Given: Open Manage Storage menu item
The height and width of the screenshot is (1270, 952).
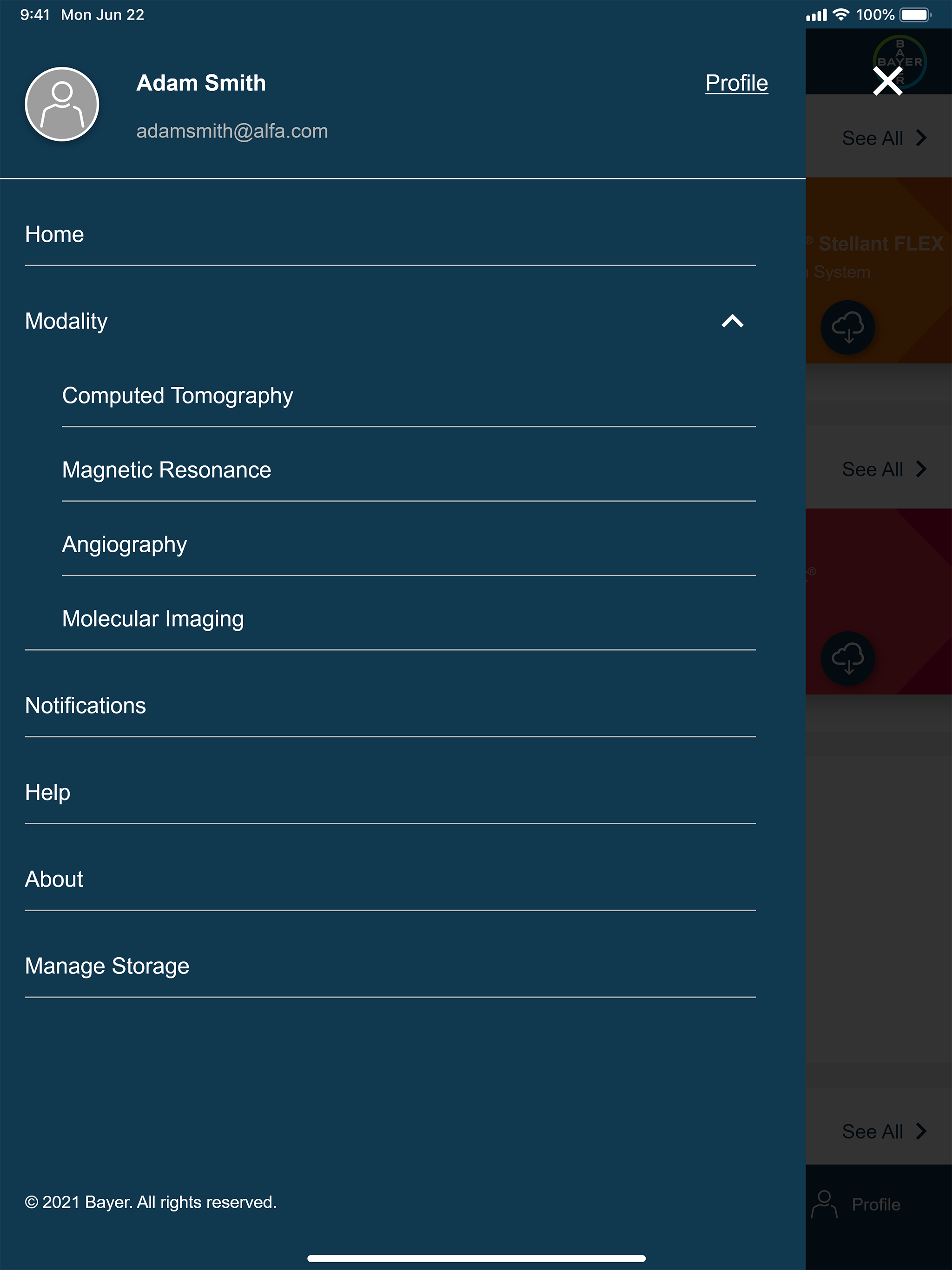Looking at the screenshot, I should tap(390, 966).
